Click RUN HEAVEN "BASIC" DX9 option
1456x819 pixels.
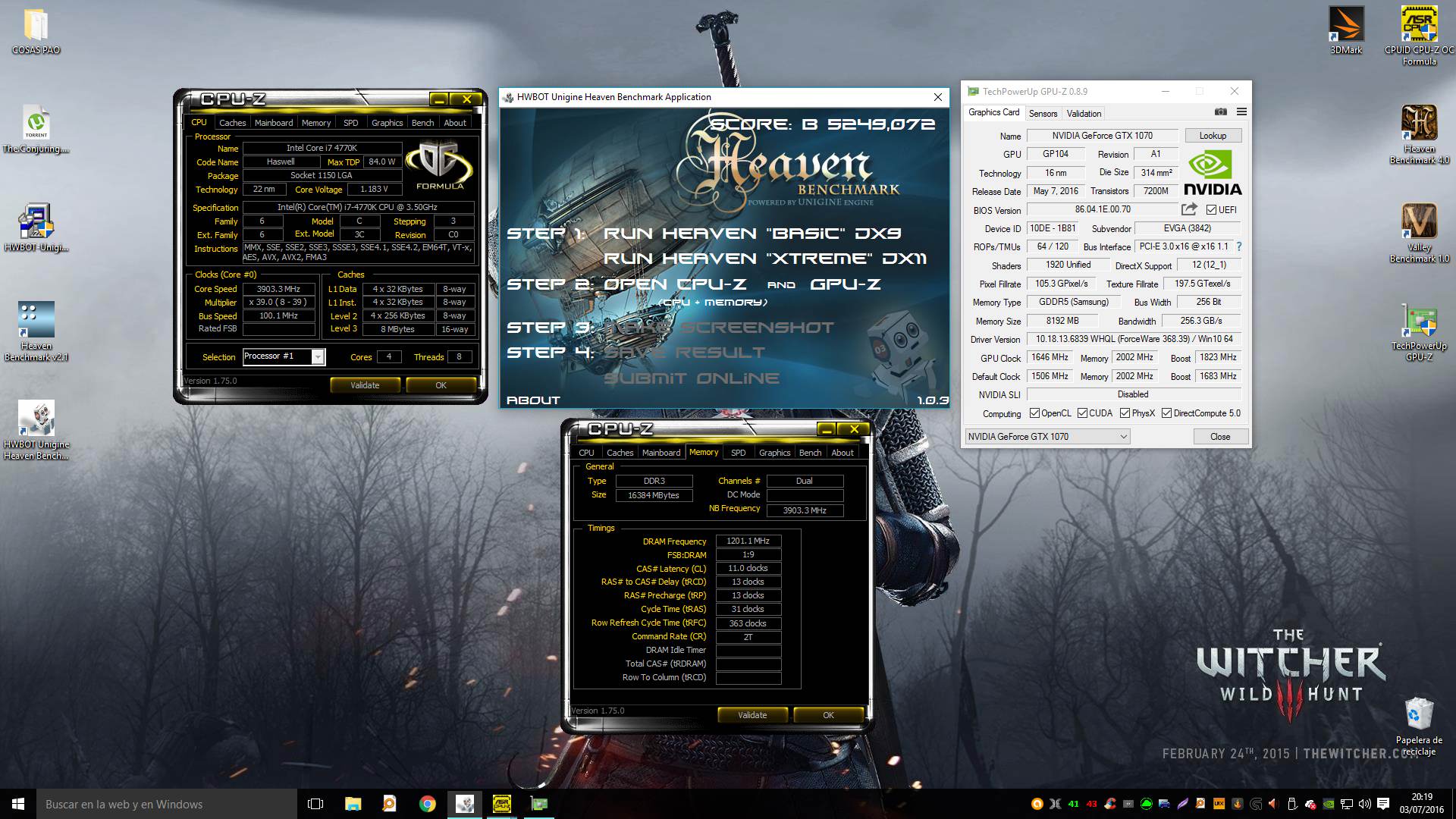(752, 234)
